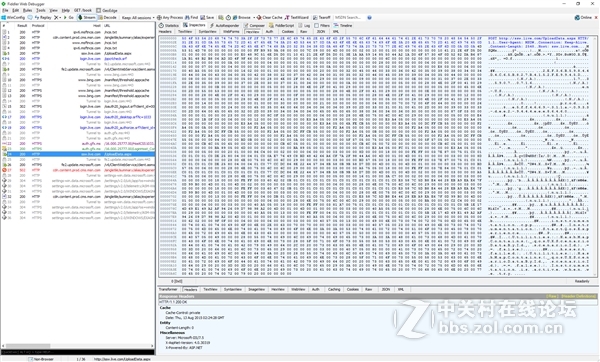This screenshot has width=600, height=362.
Task: Open the Keep: All sessions dropdown
Action: coord(138,18)
